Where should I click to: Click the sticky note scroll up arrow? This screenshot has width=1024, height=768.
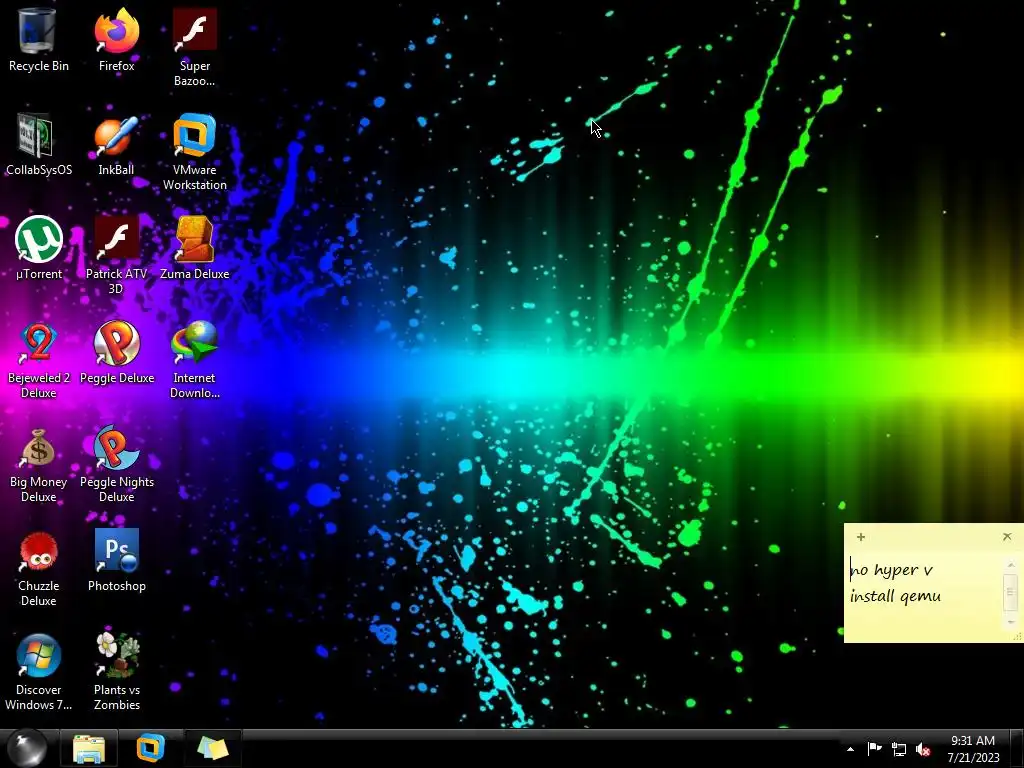1010,566
